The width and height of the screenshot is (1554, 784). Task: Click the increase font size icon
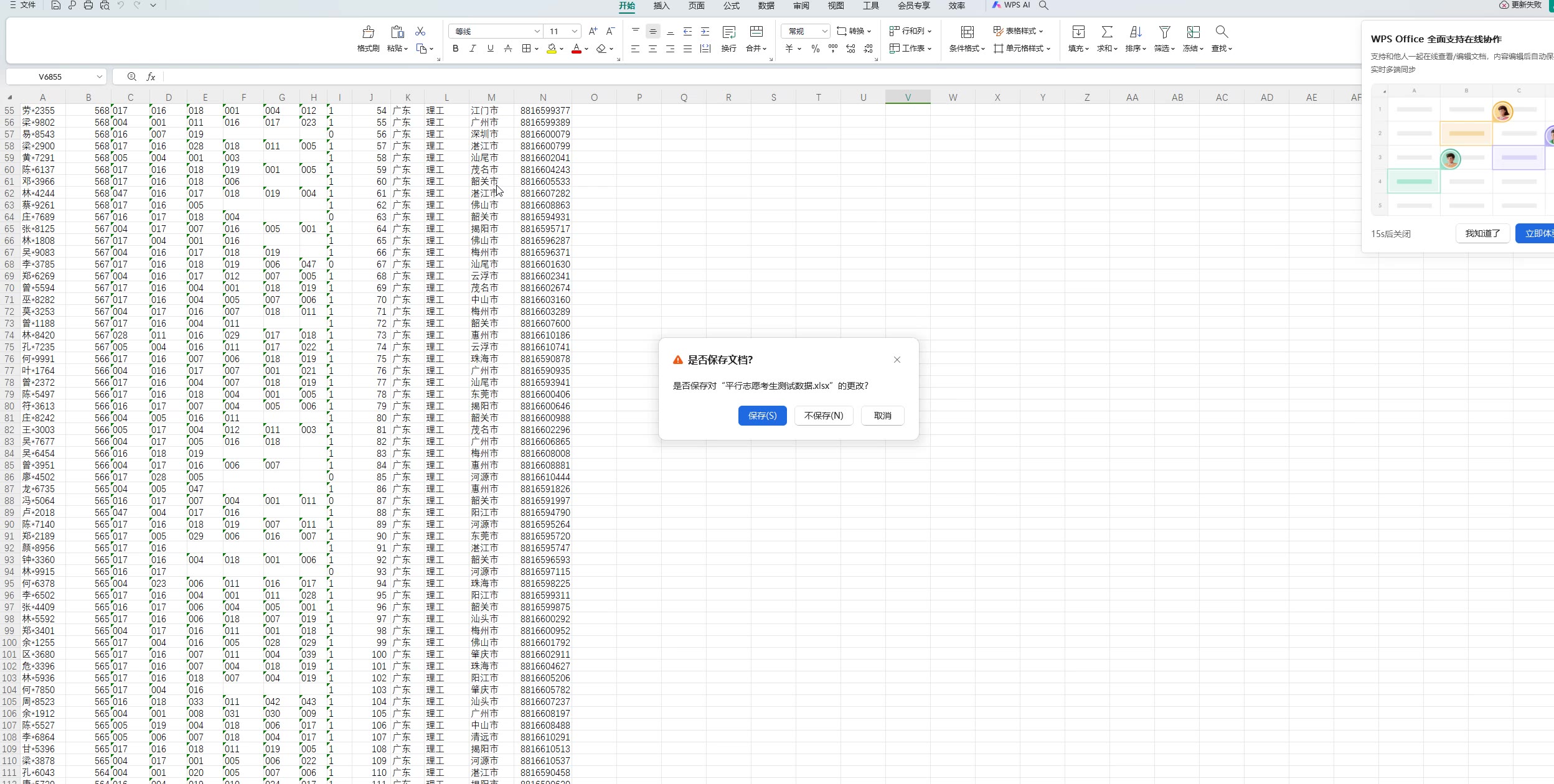tap(593, 31)
